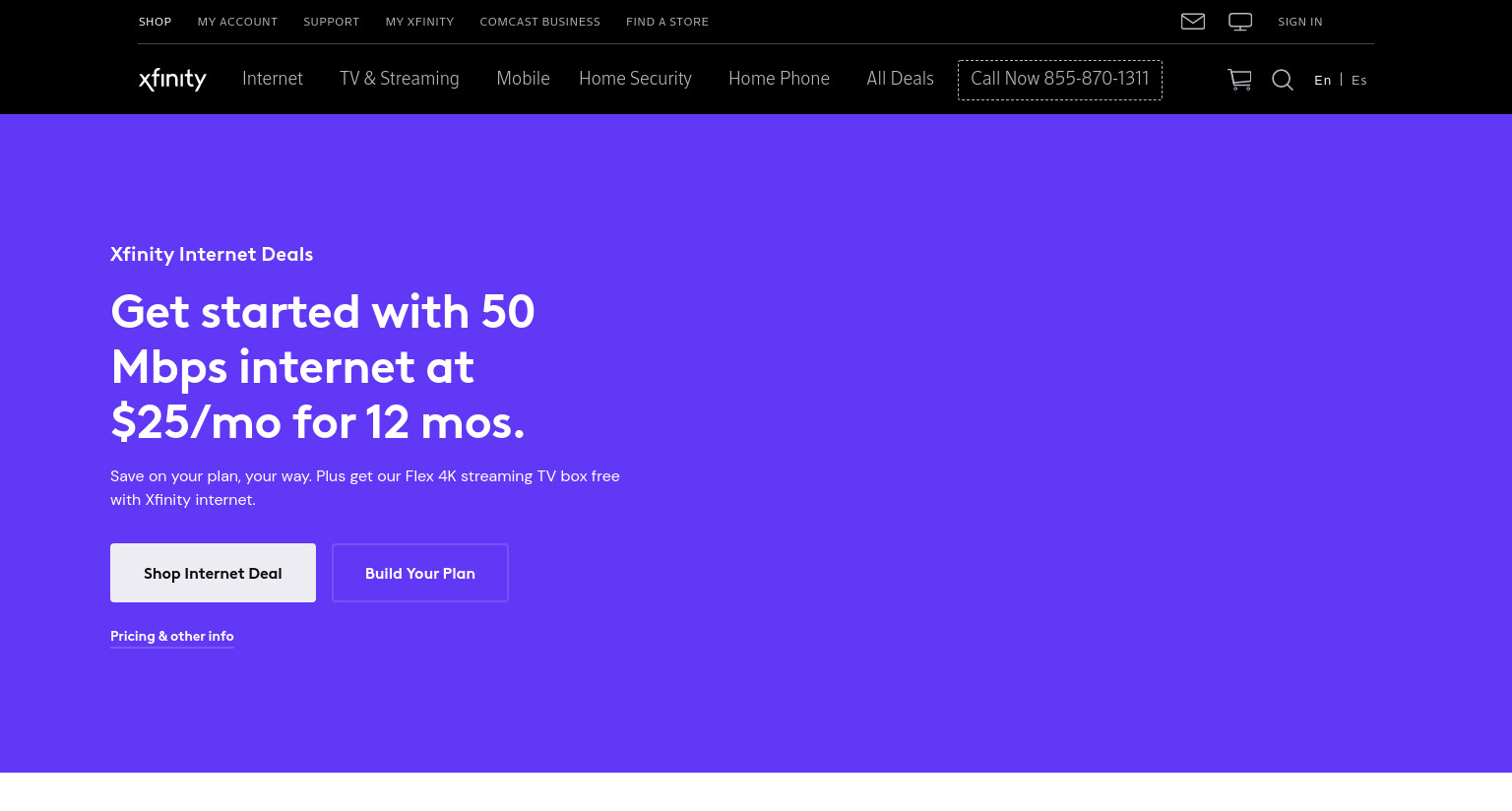Click the Shop Internet Deal button
The image size is (1512, 811).
(213, 573)
